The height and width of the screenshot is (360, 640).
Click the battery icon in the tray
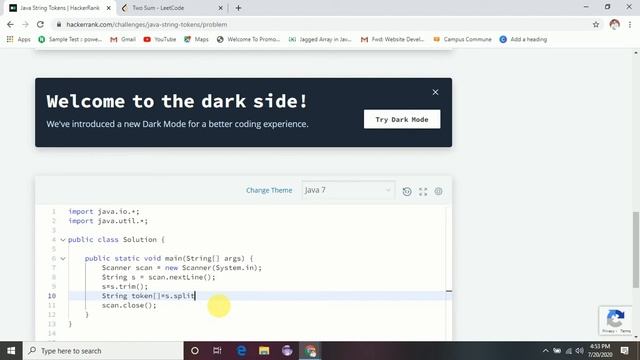tap(557, 351)
